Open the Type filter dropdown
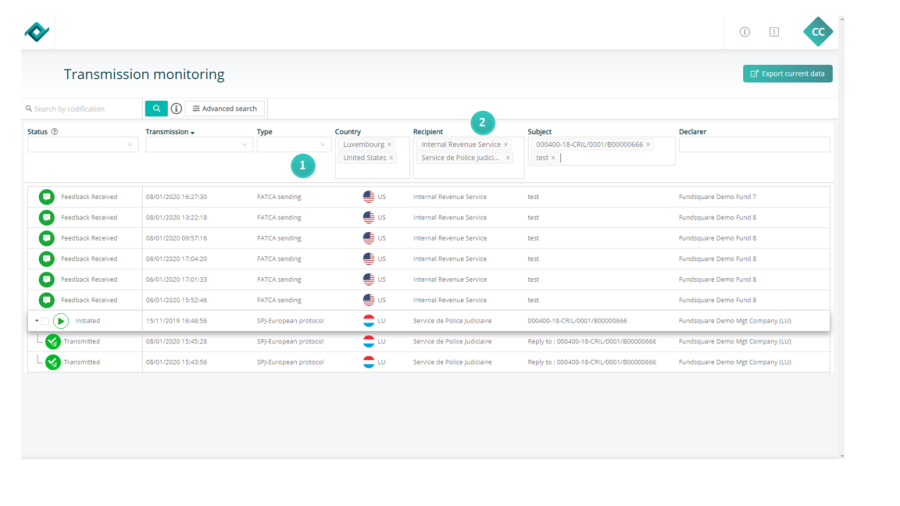900x506 pixels. point(294,145)
